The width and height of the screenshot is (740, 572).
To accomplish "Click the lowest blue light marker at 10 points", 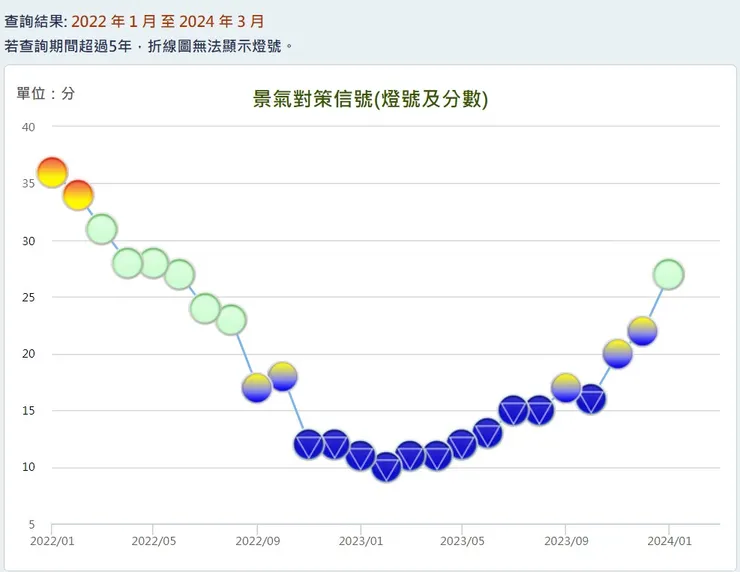I will tap(387, 467).
